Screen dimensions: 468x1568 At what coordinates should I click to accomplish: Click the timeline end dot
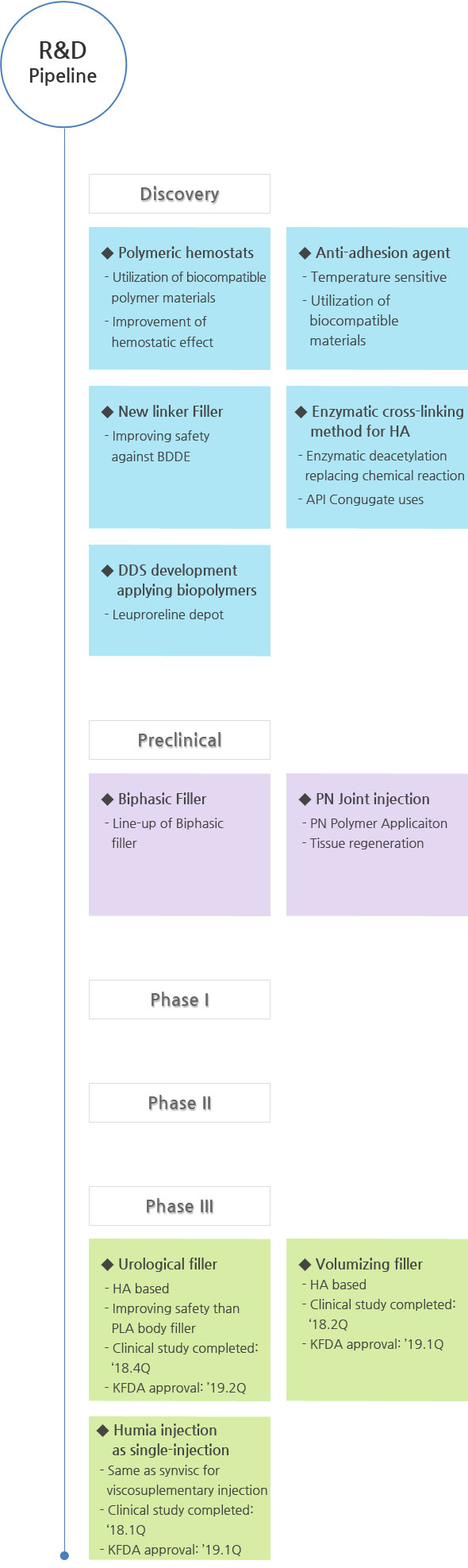[x=64, y=1555]
